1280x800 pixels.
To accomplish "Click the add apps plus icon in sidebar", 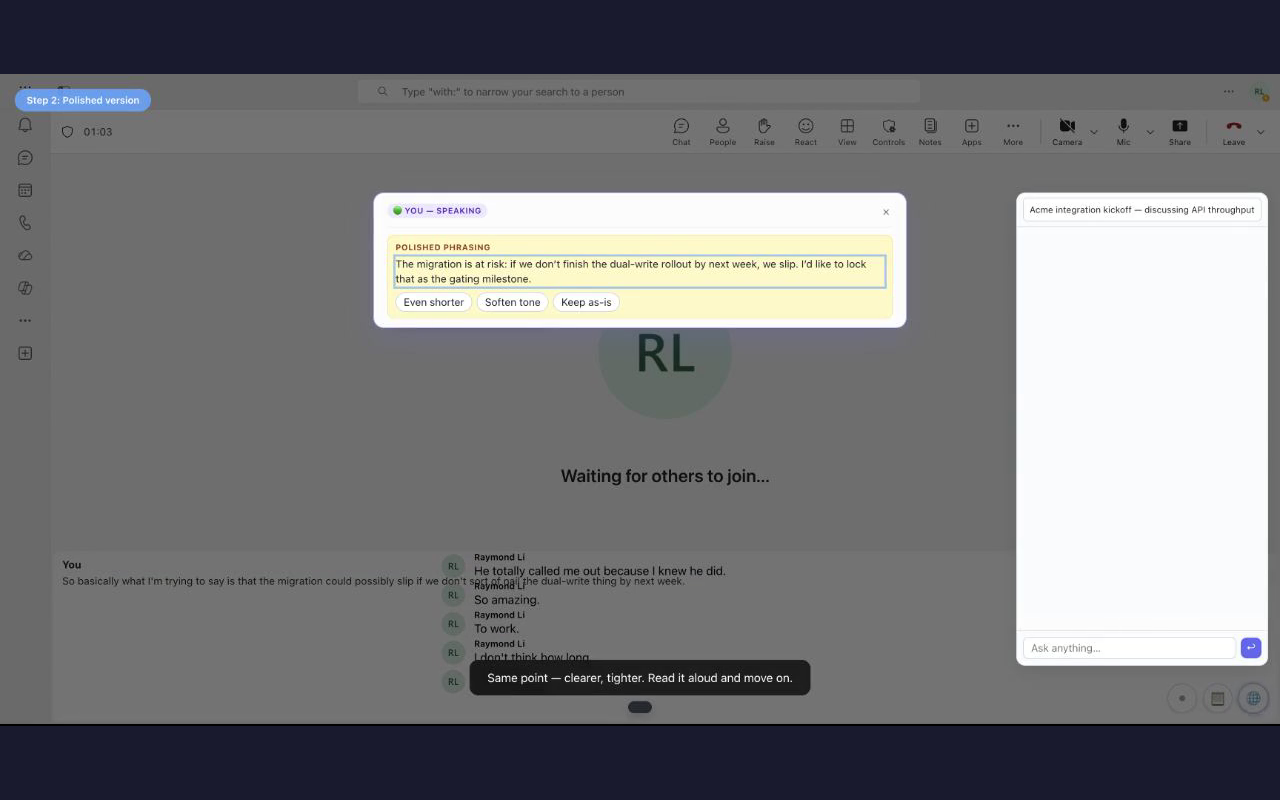I will point(25,353).
